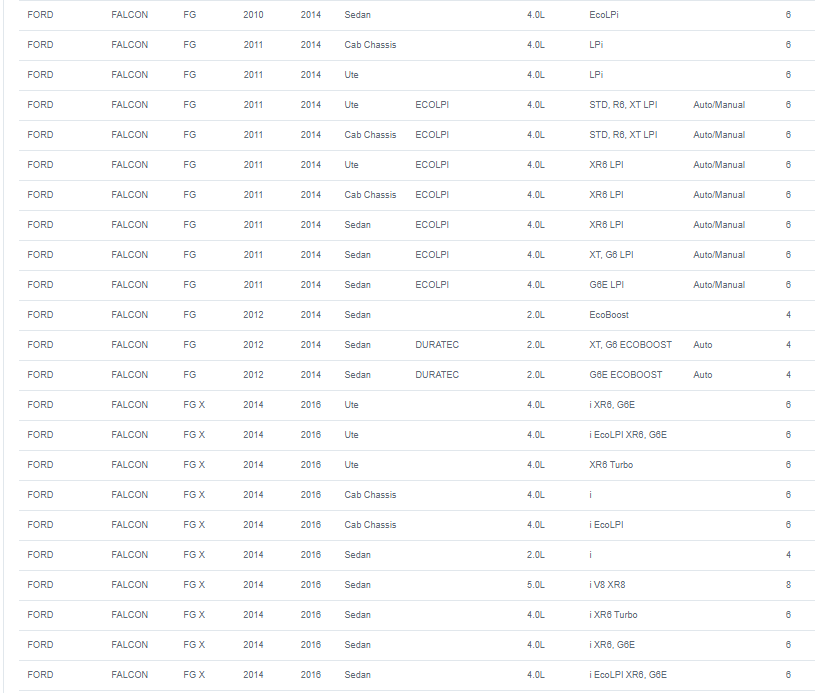The width and height of the screenshot is (815, 693).
Task: Select the 2.0L FG X Sedan row
Action: (417, 555)
